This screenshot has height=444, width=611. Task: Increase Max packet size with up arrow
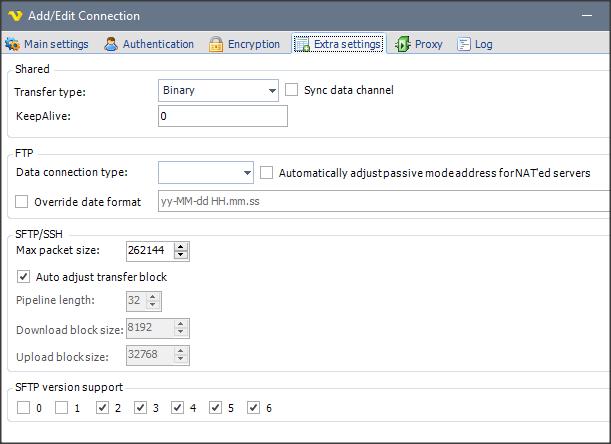click(x=181, y=246)
